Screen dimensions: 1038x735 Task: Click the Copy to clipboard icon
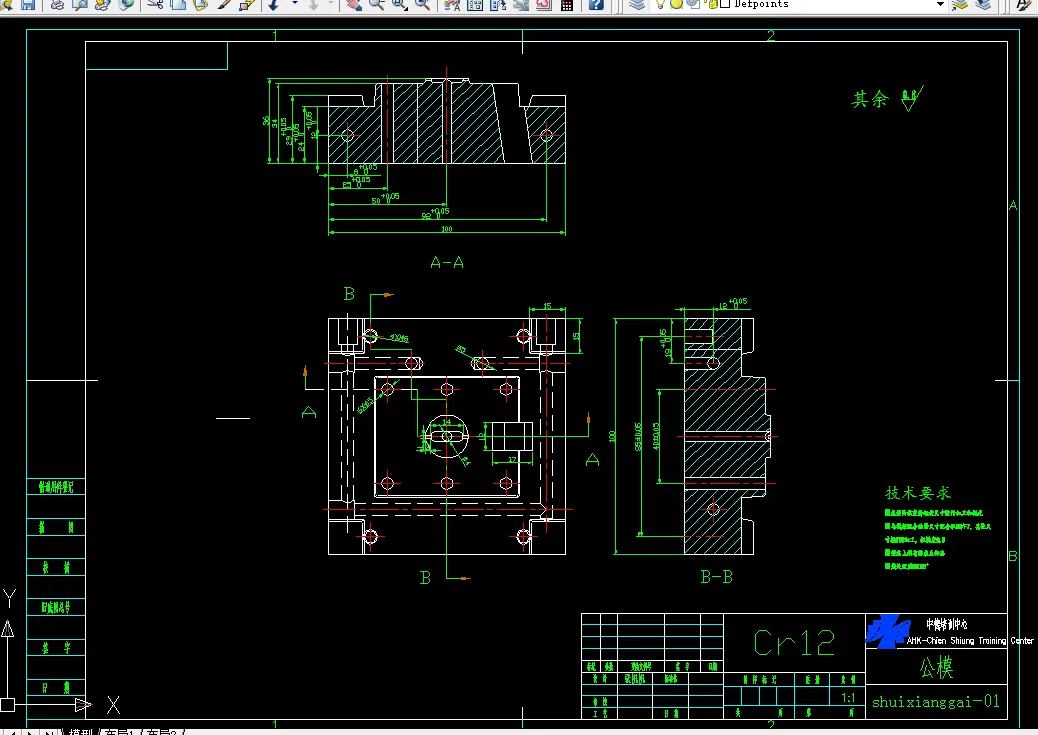(178, 5)
